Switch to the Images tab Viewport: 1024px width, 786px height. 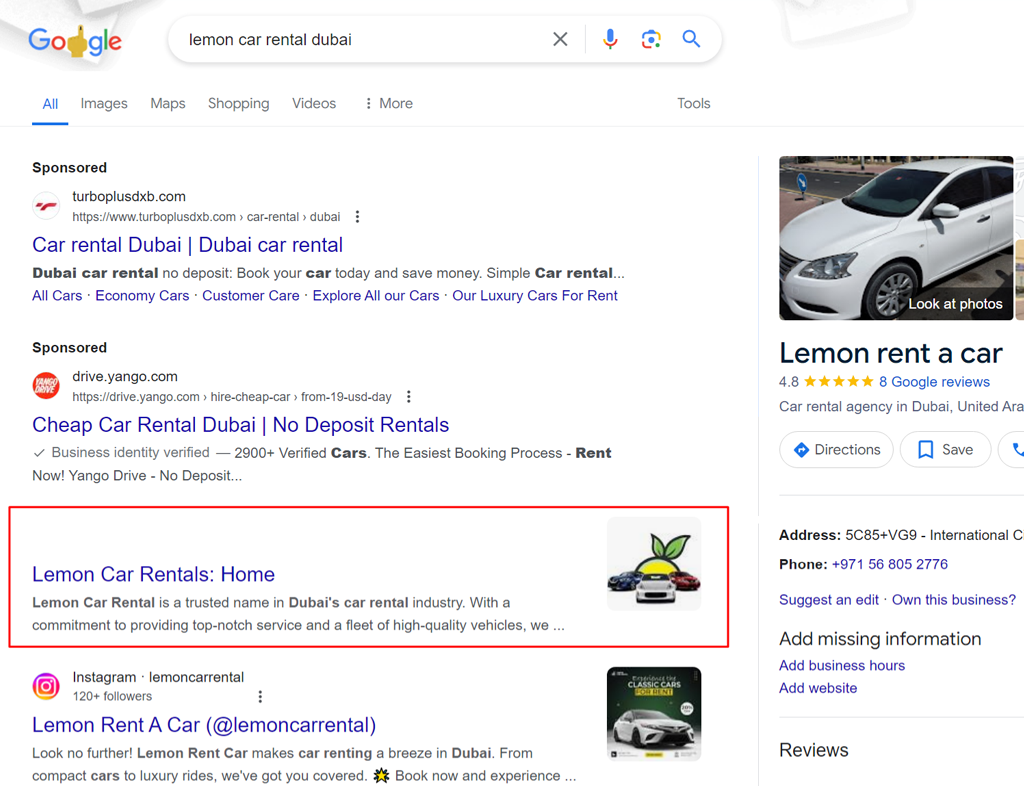tap(104, 103)
